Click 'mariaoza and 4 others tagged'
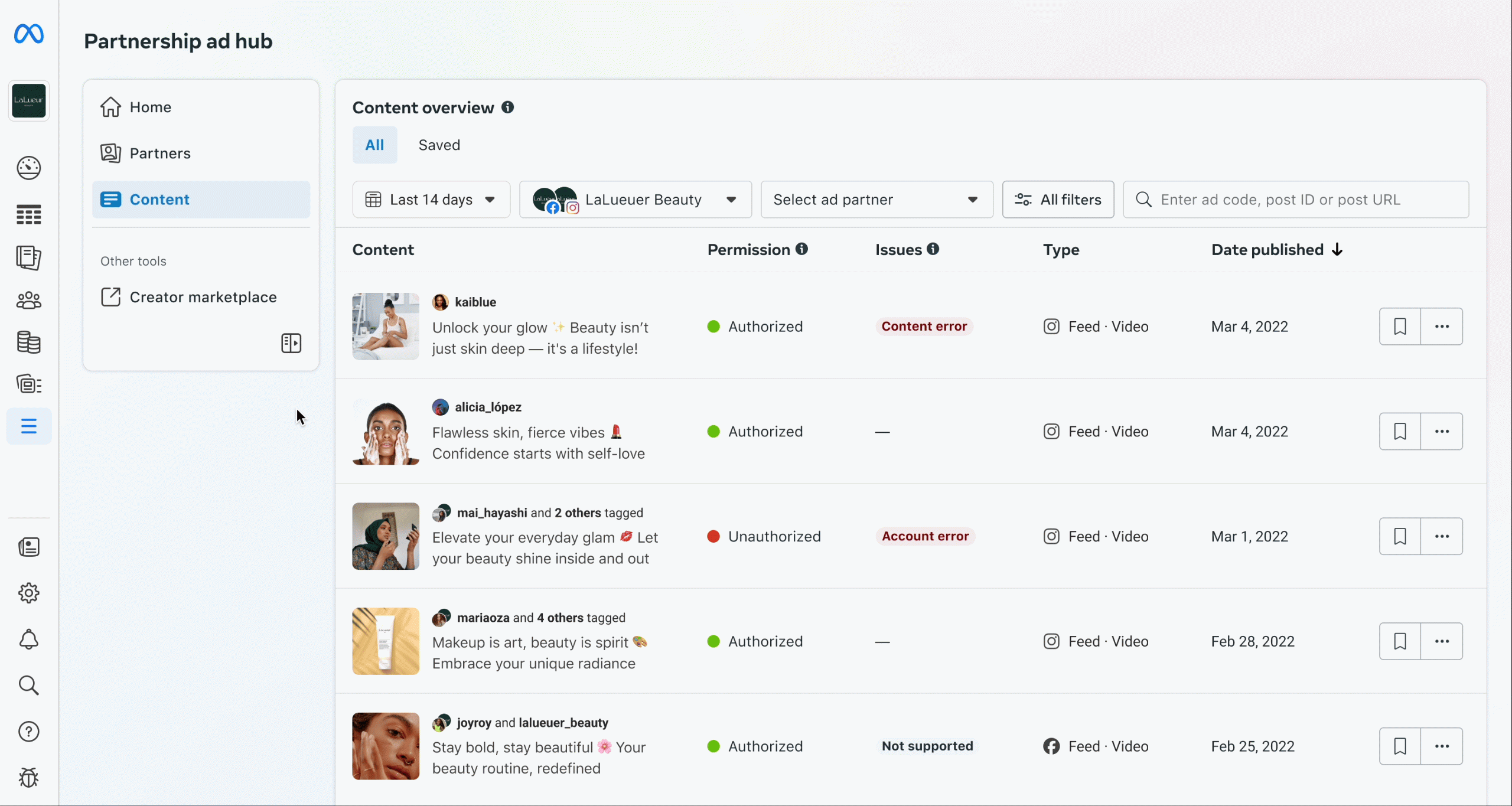 pos(541,618)
